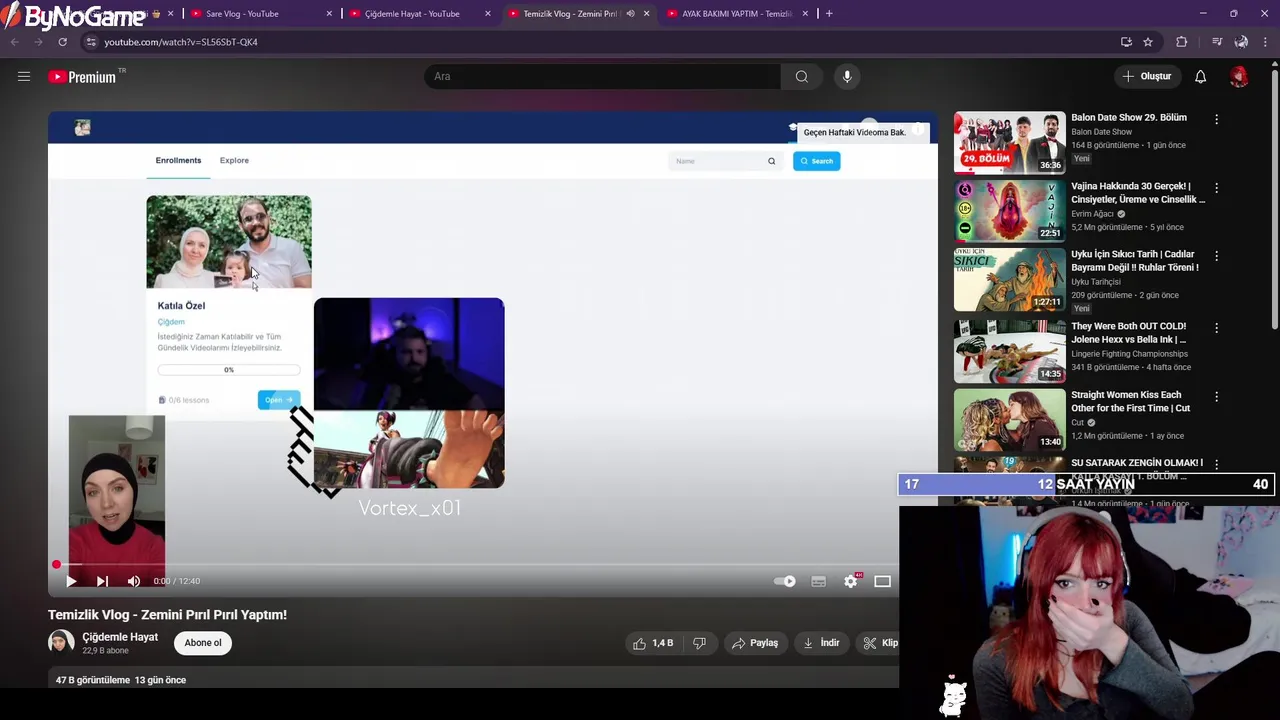Open site information icon in address bar
The image size is (1280, 720).
click(91, 42)
